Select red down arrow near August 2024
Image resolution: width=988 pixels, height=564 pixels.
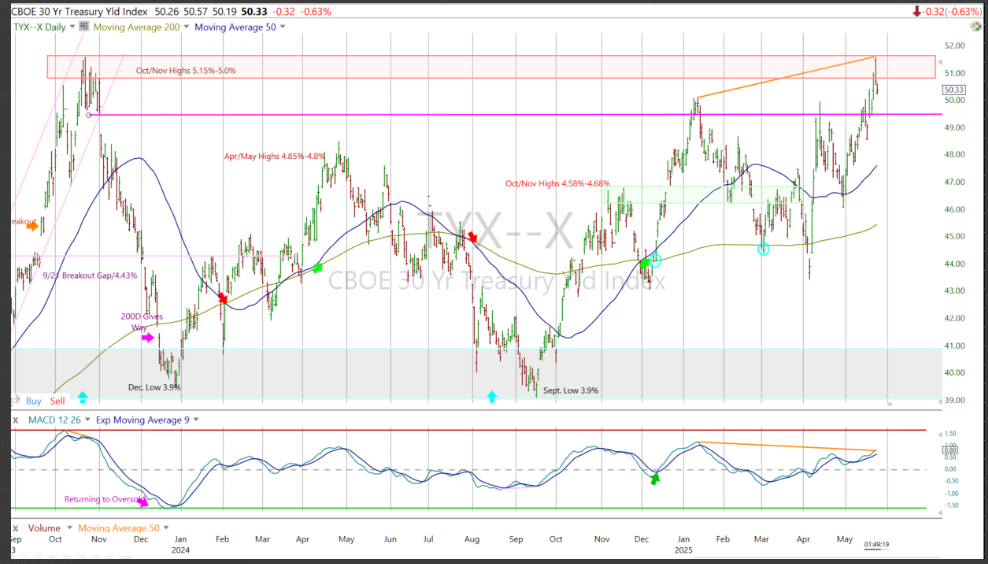coord(471,237)
